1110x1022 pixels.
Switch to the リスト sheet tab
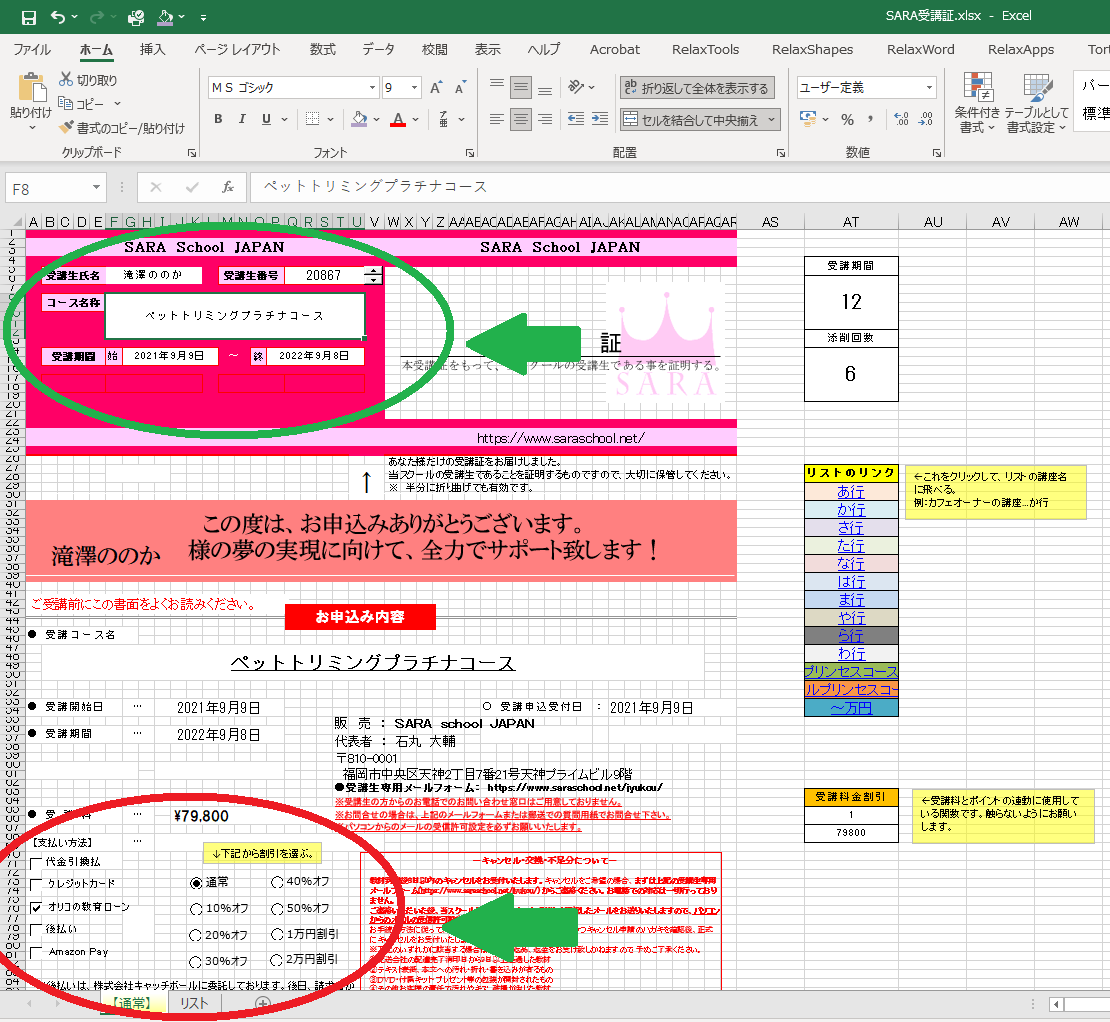(x=194, y=1003)
